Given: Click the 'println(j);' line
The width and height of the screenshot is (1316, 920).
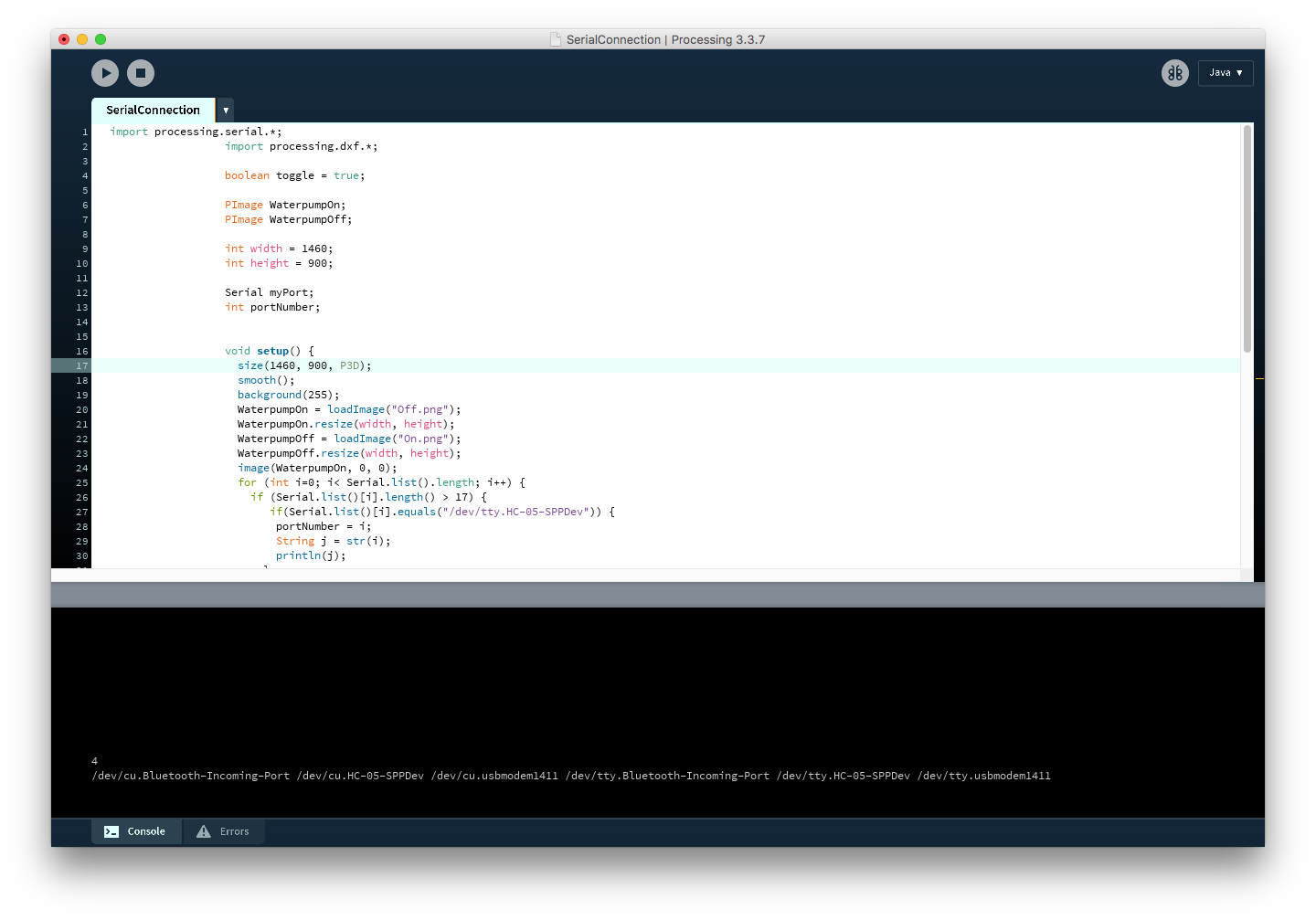Looking at the screenshot, I should tap(311, 555).
